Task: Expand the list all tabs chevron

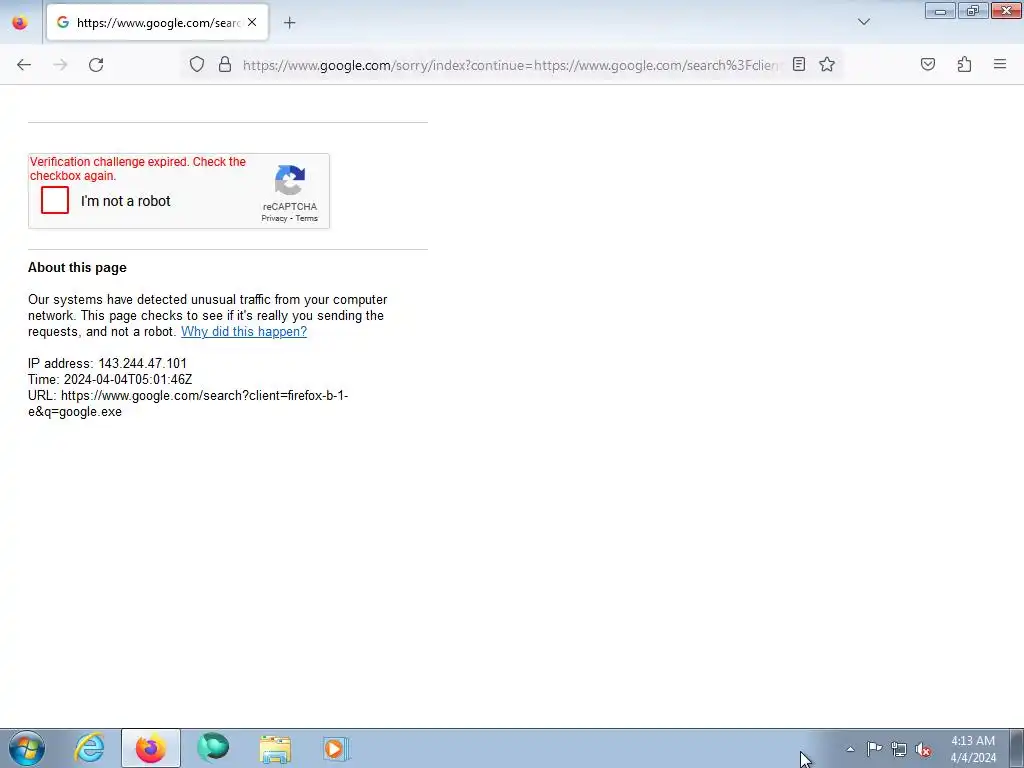Action: 863,22
